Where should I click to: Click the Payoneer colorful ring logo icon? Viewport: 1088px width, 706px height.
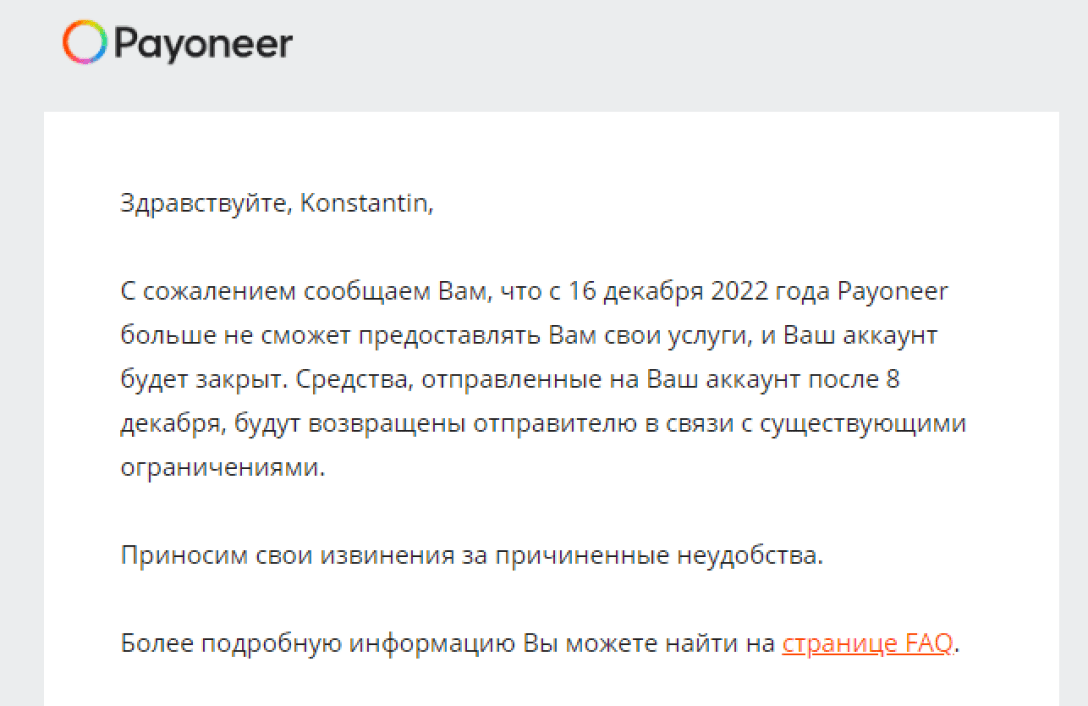[x=84, y=43]
